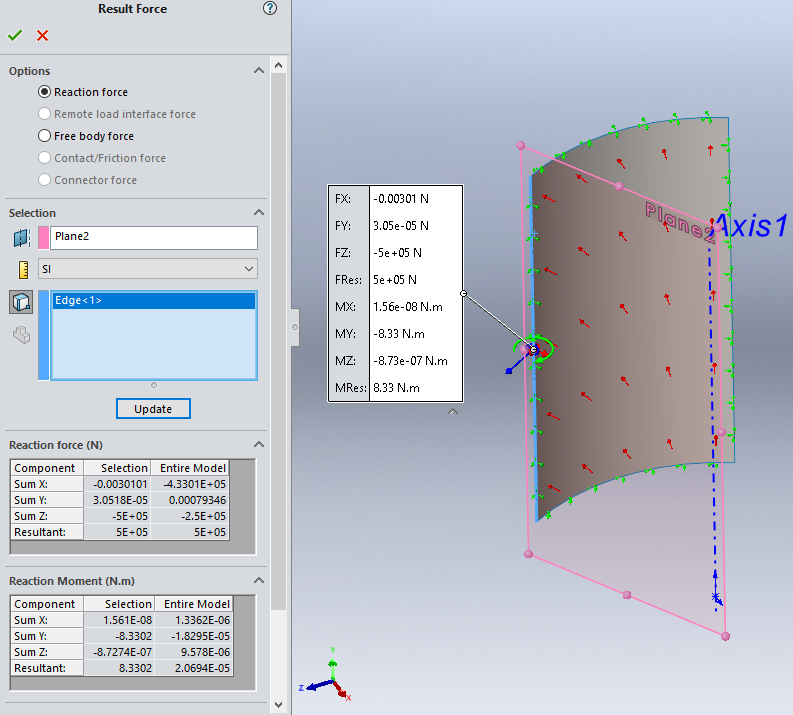Collapse the Reaction force (N) section

(259, 445)
